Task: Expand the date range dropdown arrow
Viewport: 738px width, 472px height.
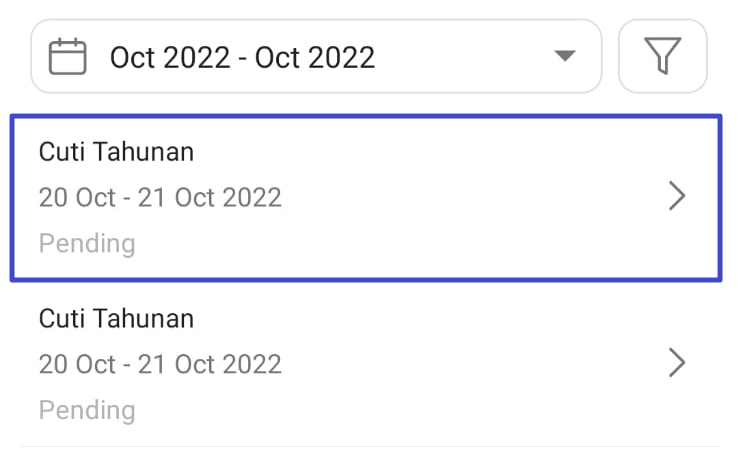Action: point(565,56)
